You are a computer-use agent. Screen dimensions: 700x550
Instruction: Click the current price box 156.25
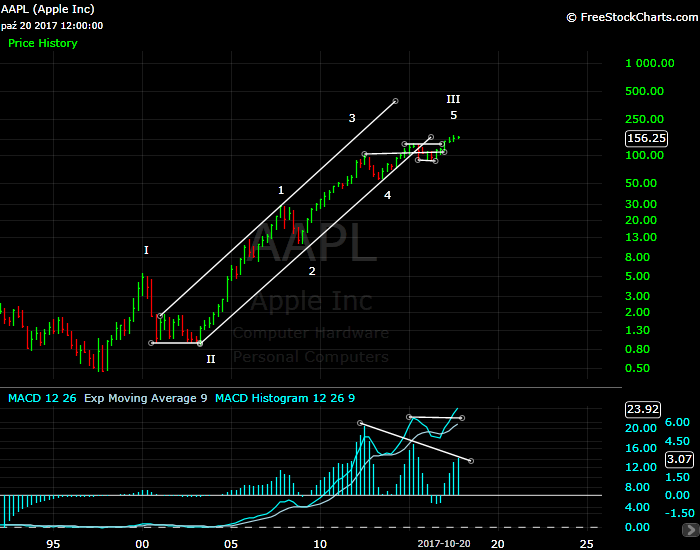point(646,138)
